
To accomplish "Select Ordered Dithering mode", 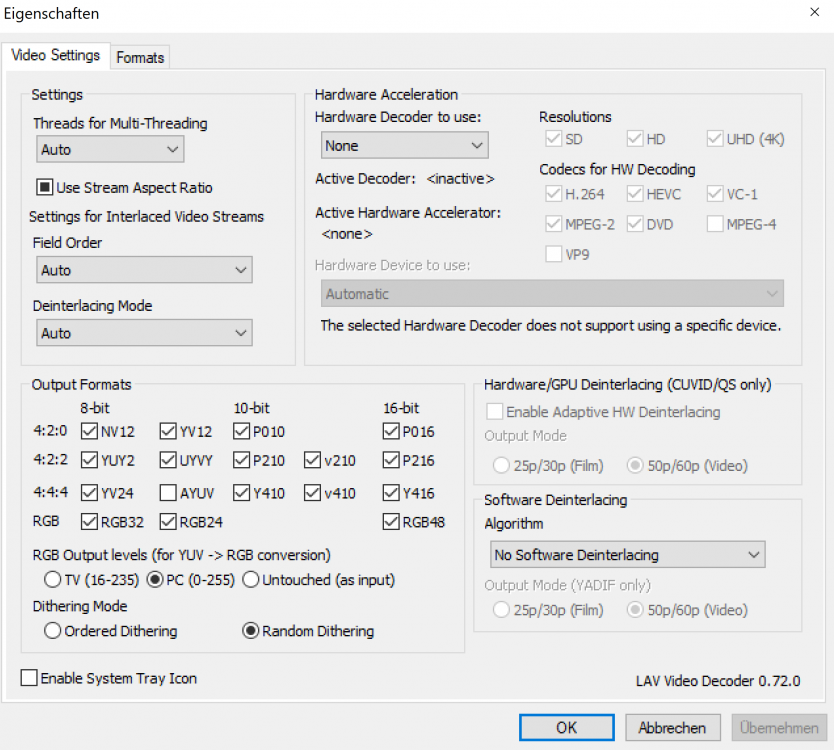I will click(x=52, y=631).
